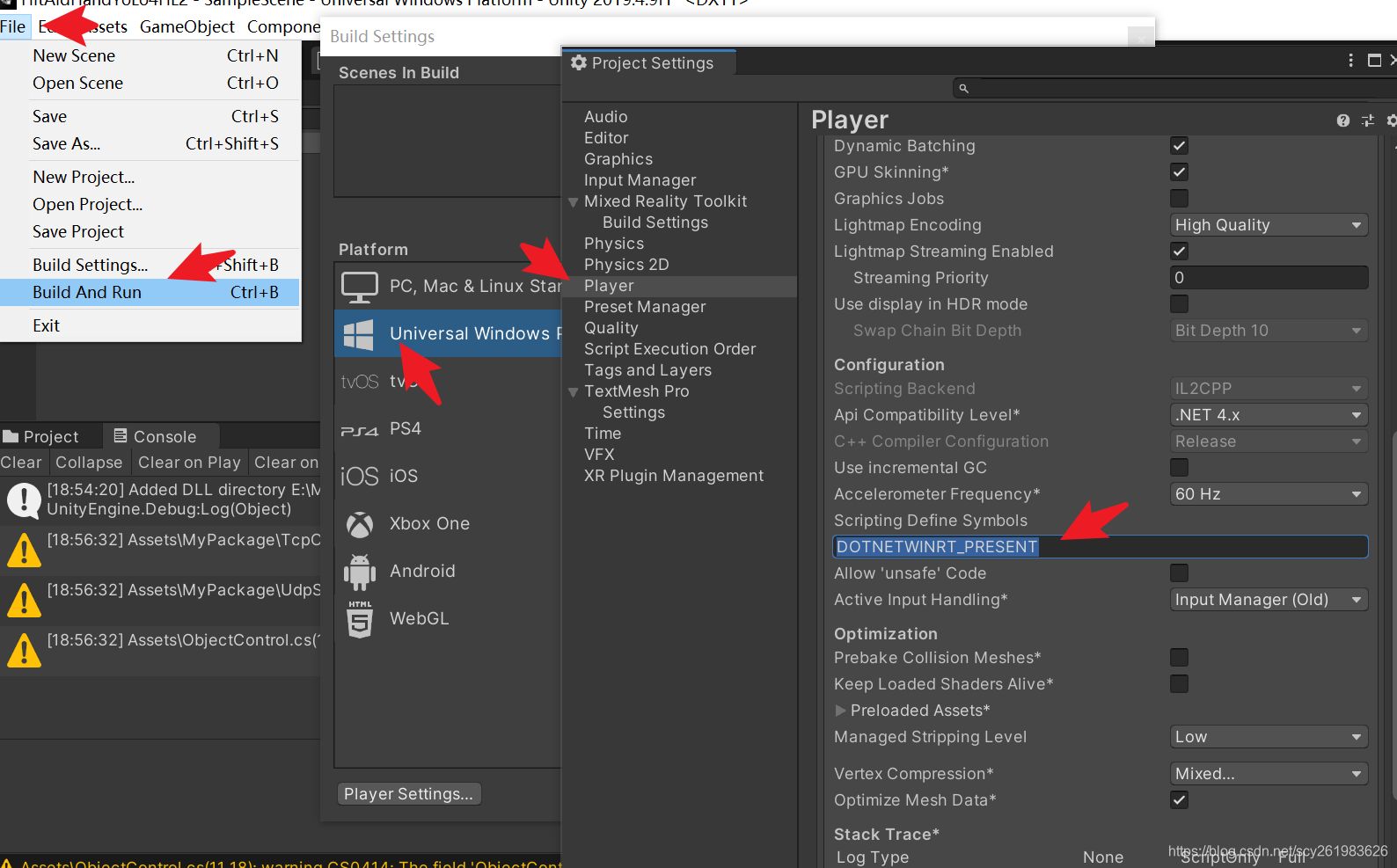Select the tvOS platform icon
The width and height of the screenshot is (1397, 868).
(359, 382)
